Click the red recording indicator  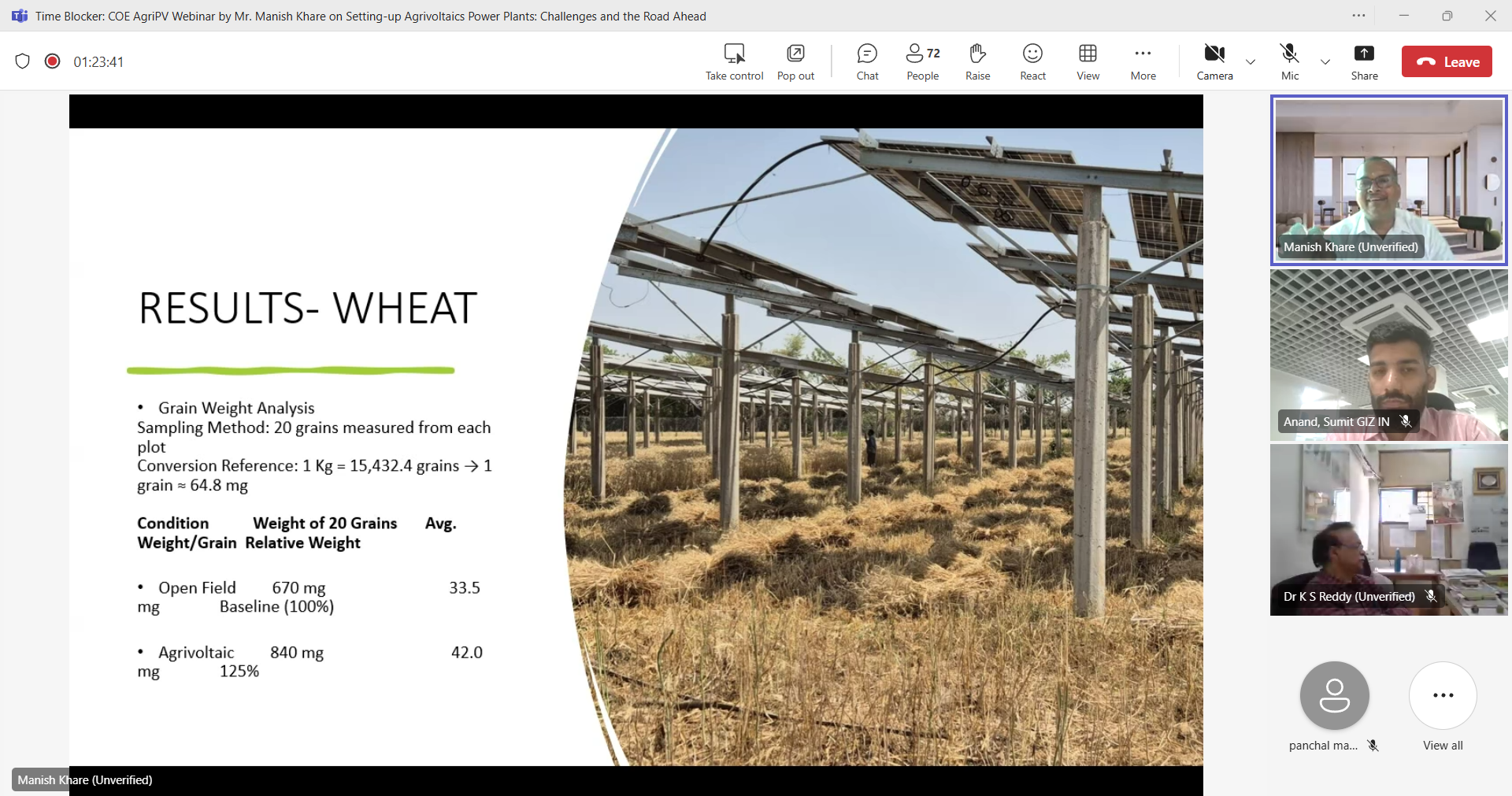pyautogui.click(x=53, y=61)
